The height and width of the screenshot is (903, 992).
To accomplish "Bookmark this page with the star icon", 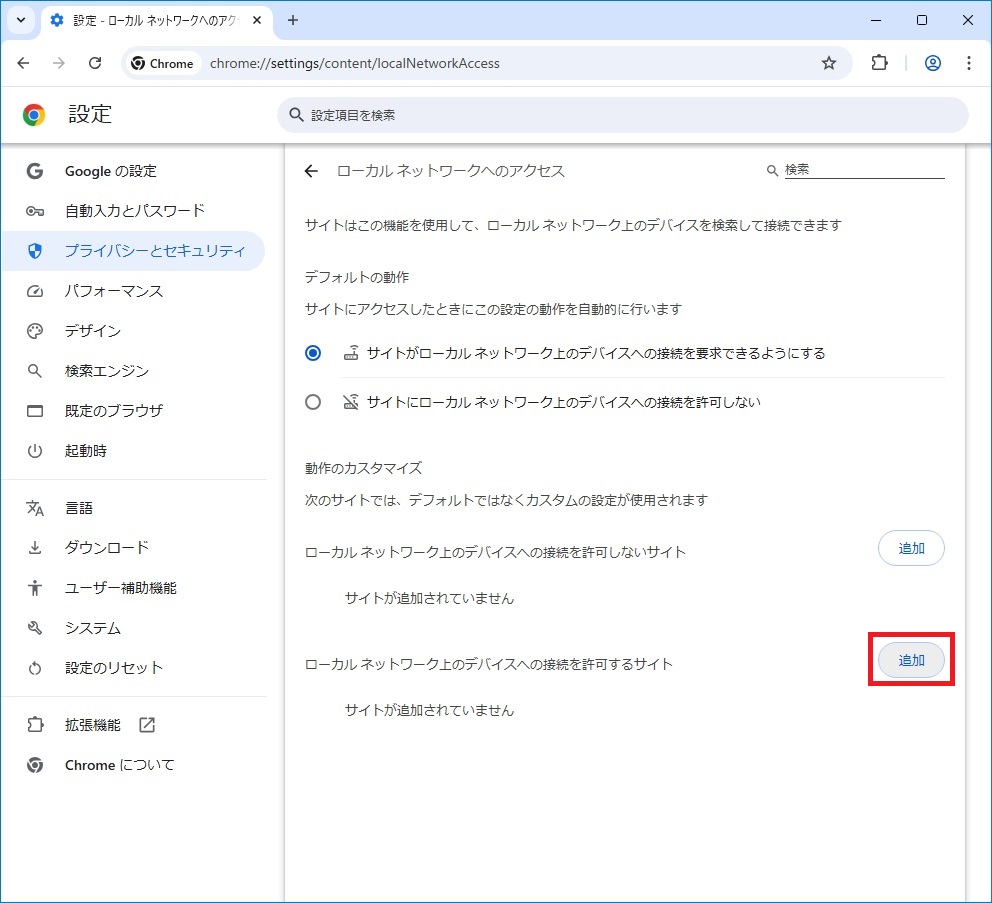I will click(828, 62).
